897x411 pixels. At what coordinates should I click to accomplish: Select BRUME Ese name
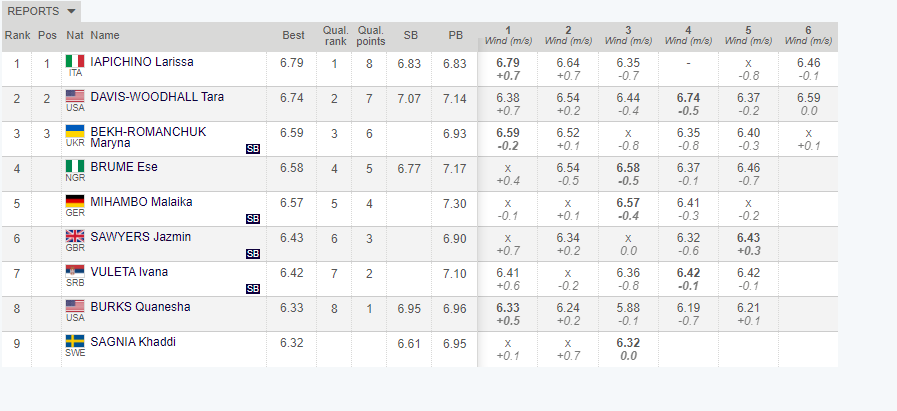124,167
